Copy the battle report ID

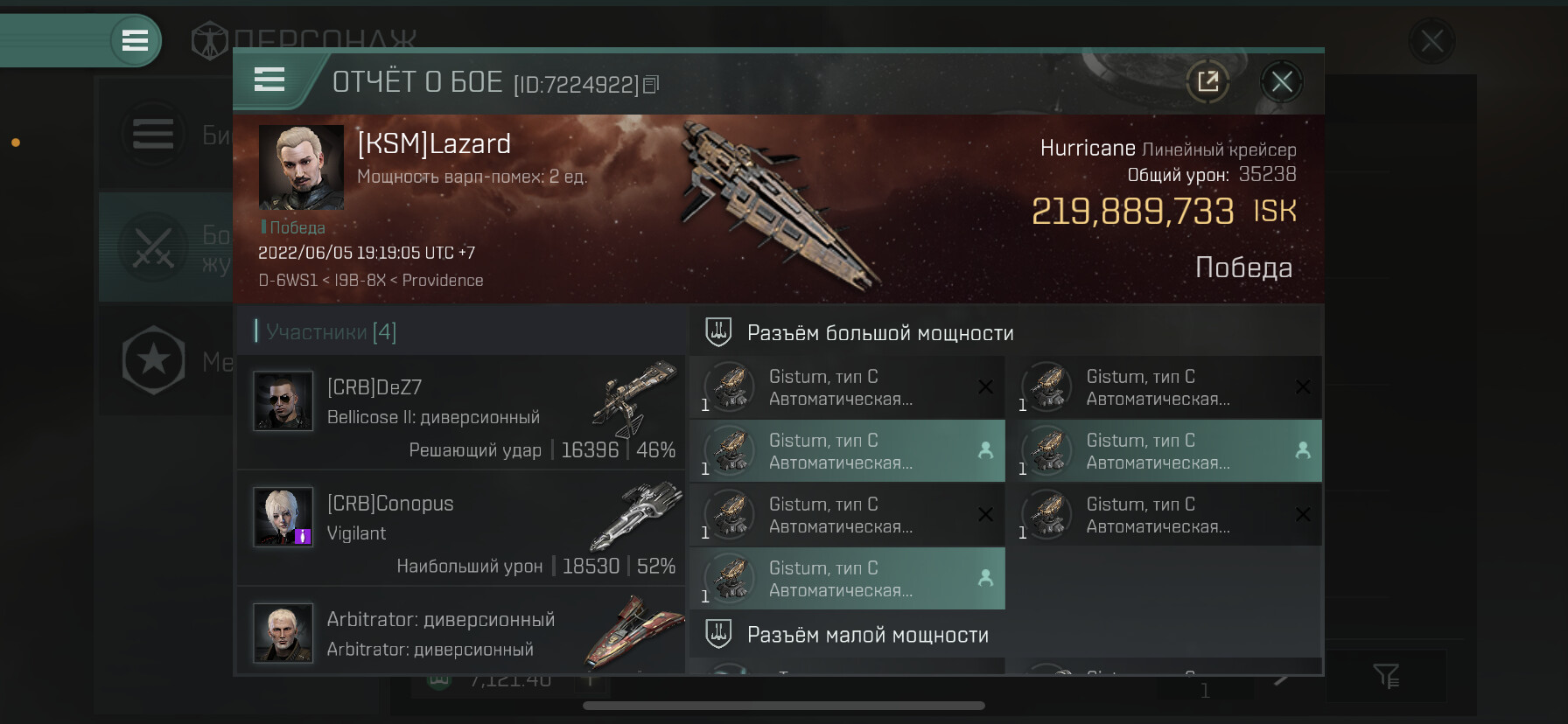(650, 84)
